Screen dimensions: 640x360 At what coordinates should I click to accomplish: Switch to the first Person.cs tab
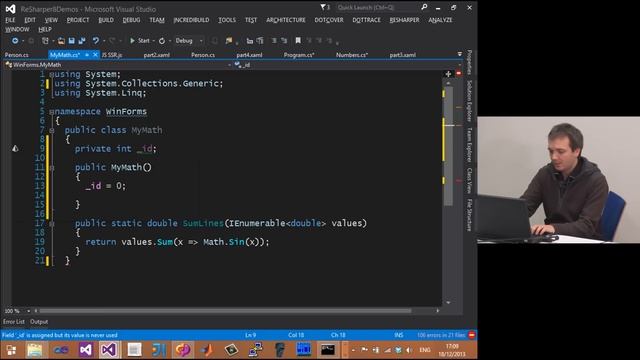click(17, 55)
